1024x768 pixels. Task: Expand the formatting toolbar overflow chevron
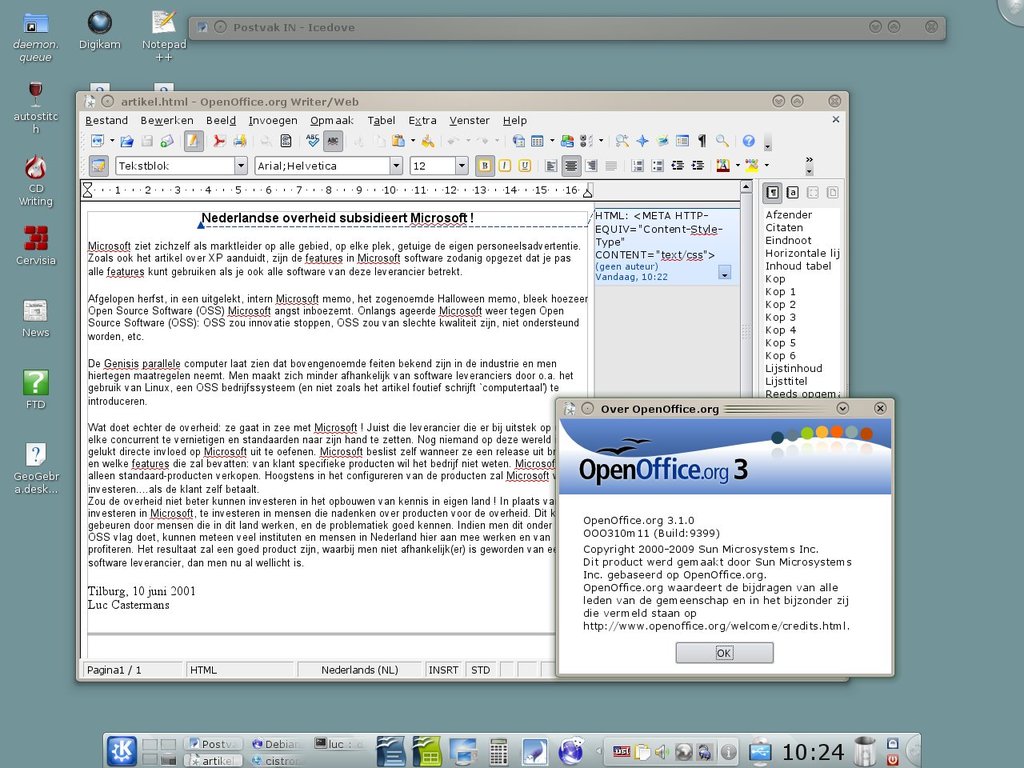click(809, 159)
